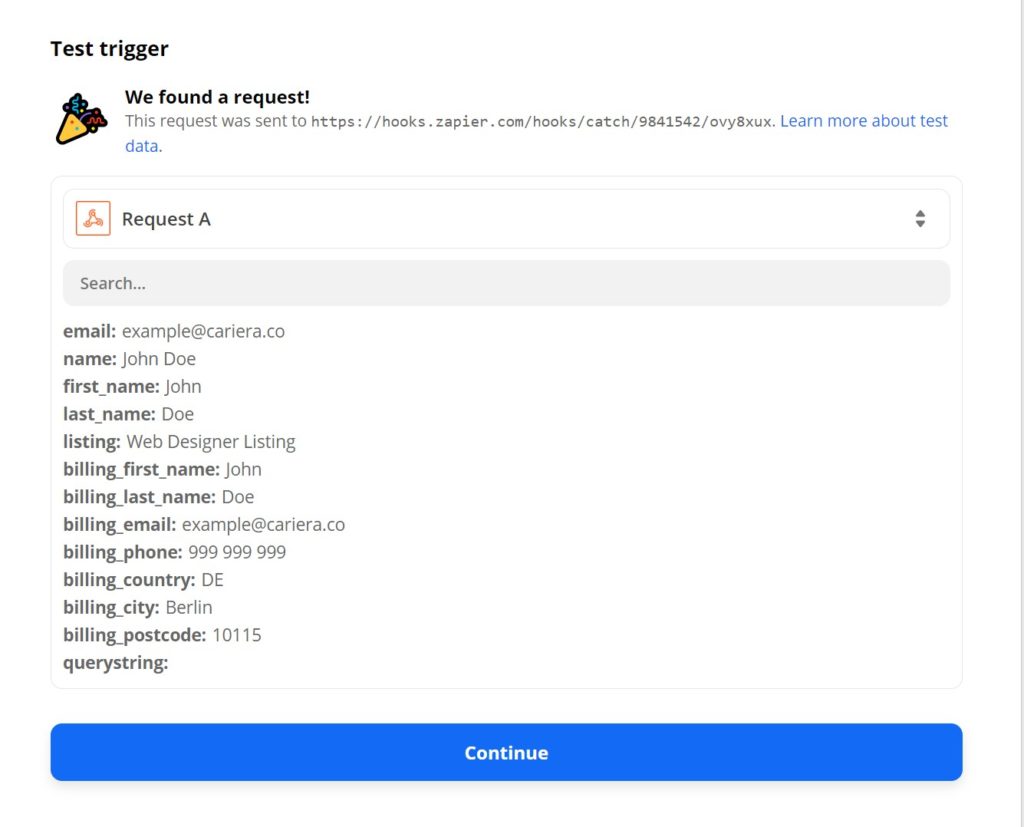The image size is (1024, 827).
Task: Click the email value example@cariera.co
Action: 203,331
